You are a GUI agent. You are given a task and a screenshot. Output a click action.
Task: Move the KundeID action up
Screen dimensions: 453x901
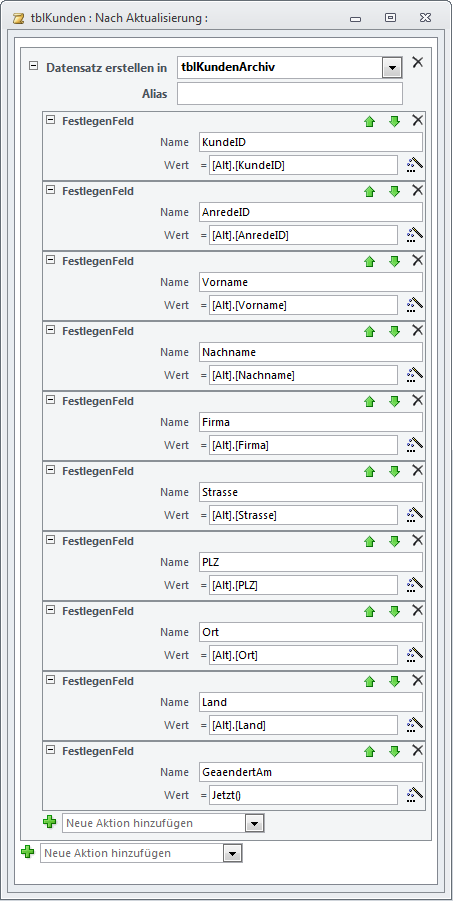[x=370, y=121]
